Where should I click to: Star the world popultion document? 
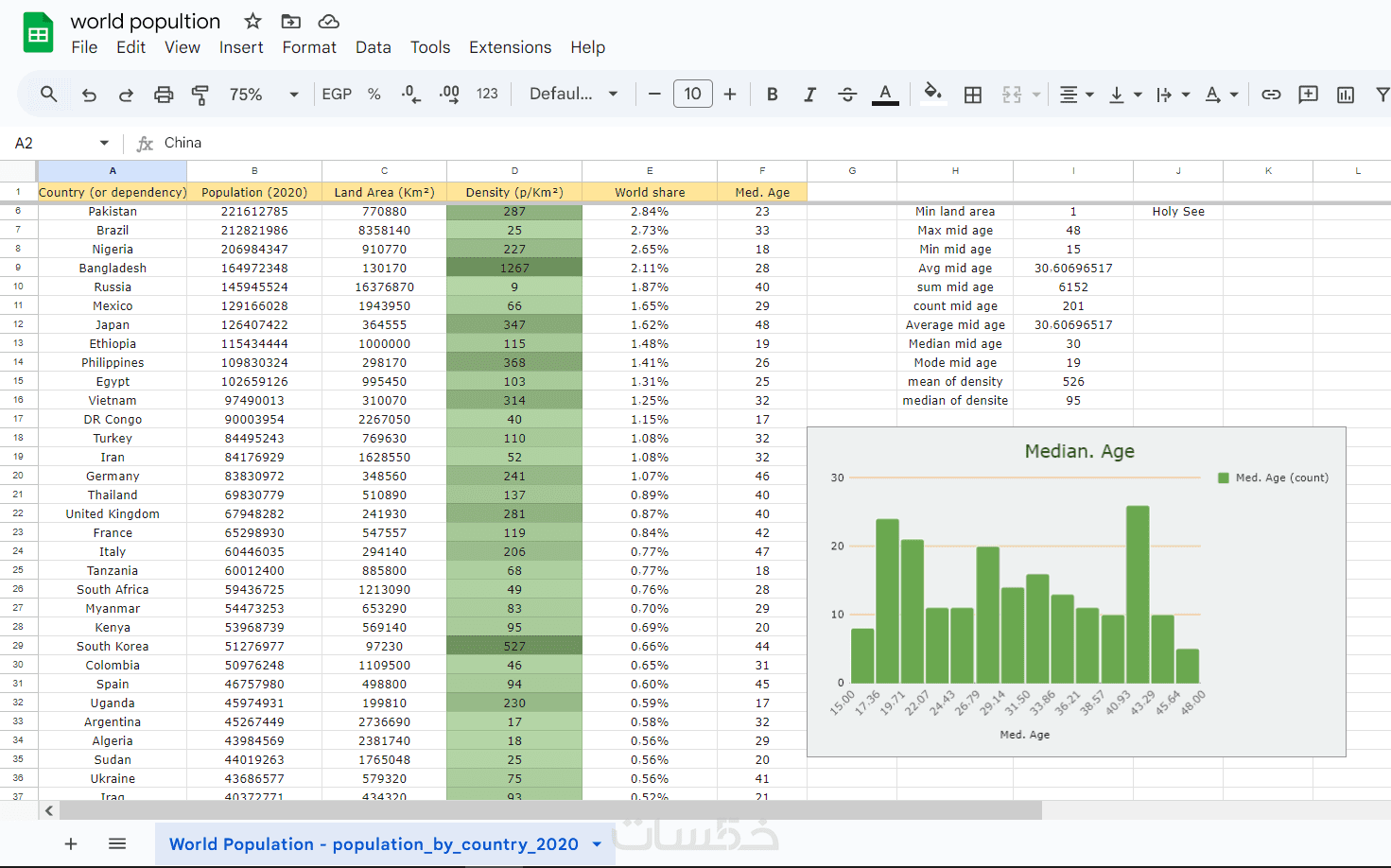coord(252,21)
